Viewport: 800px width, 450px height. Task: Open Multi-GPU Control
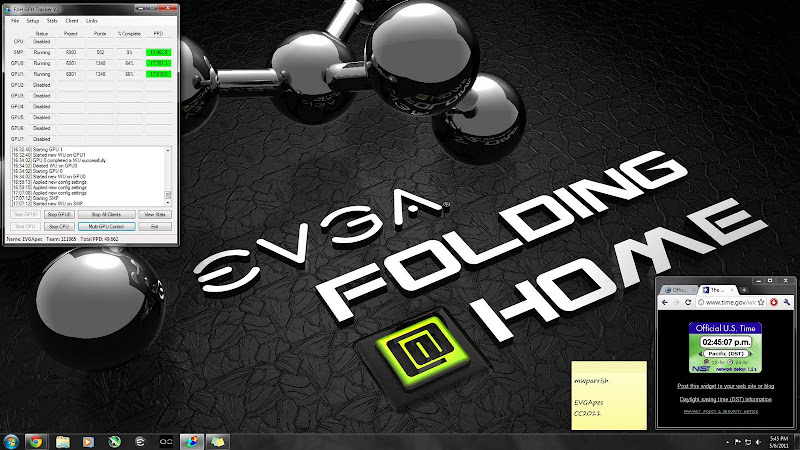click(107, 226)
